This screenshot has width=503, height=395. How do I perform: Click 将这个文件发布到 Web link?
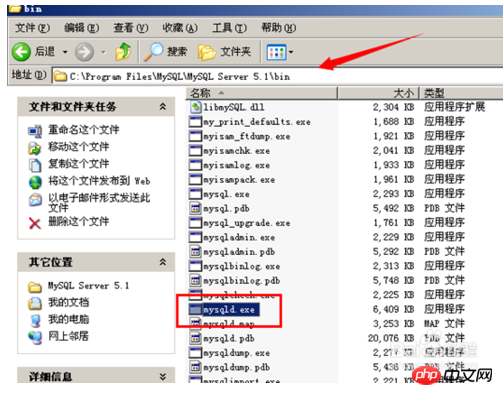(99, 181)
